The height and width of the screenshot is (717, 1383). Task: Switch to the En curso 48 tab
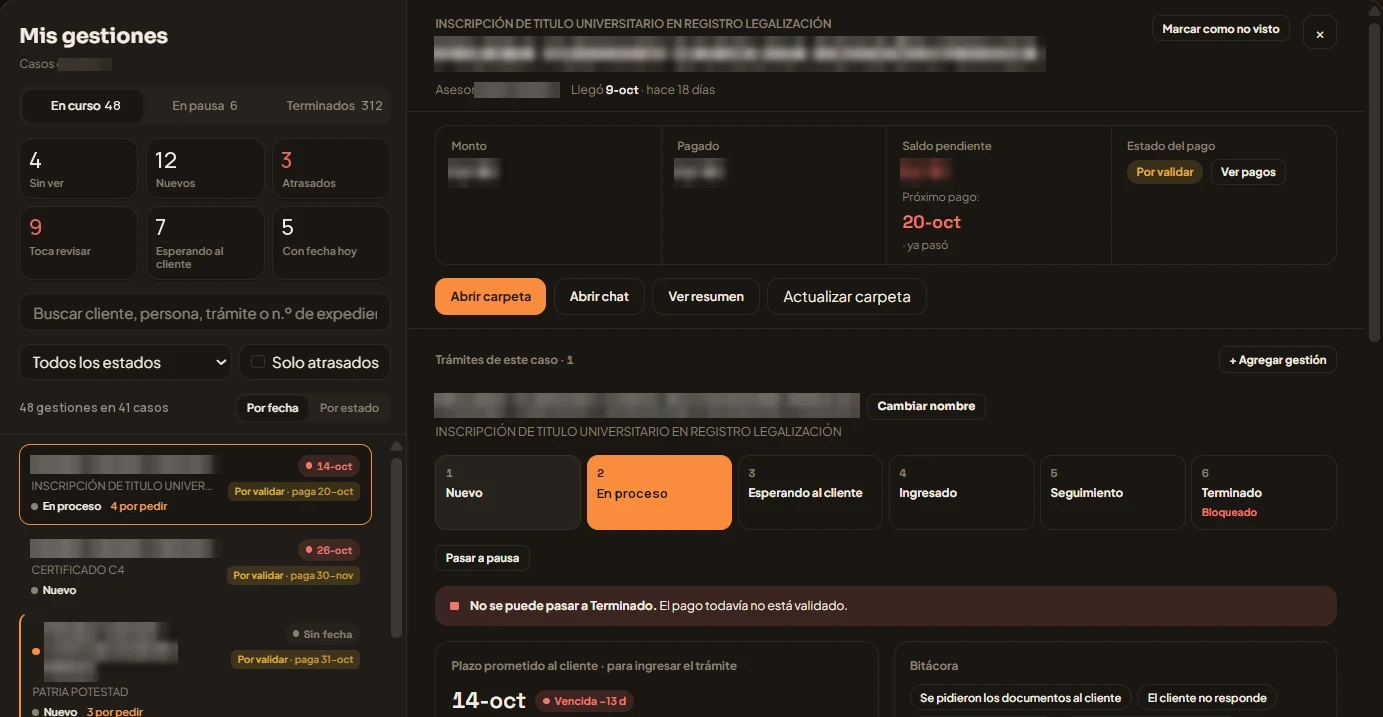85,105
